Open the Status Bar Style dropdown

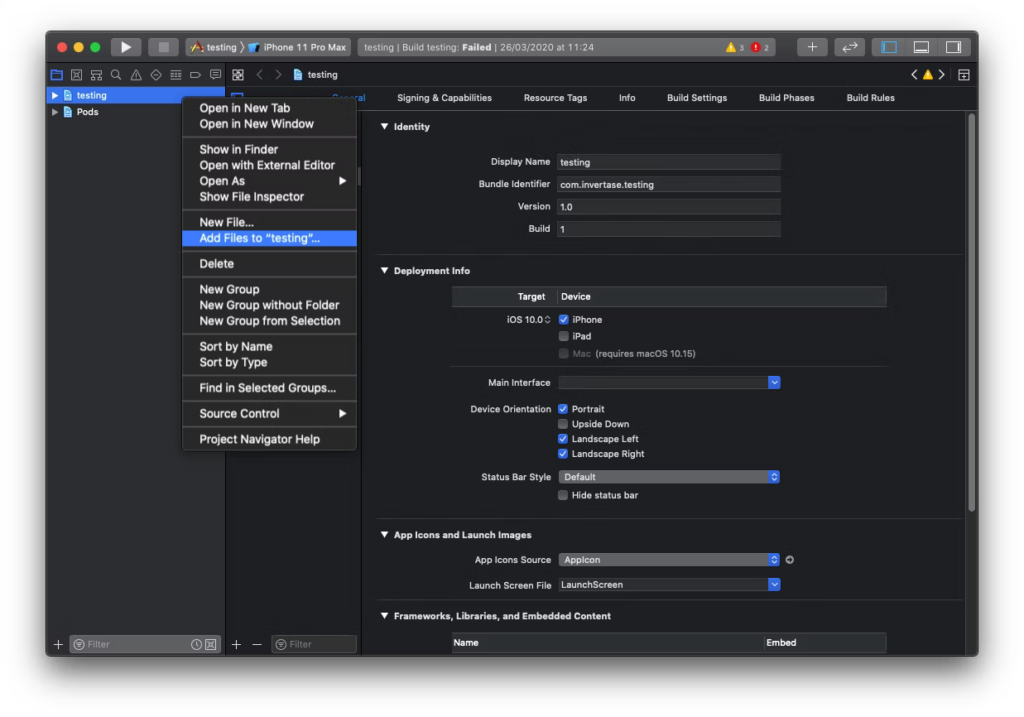pyautogui.click(x=668, y=477)
